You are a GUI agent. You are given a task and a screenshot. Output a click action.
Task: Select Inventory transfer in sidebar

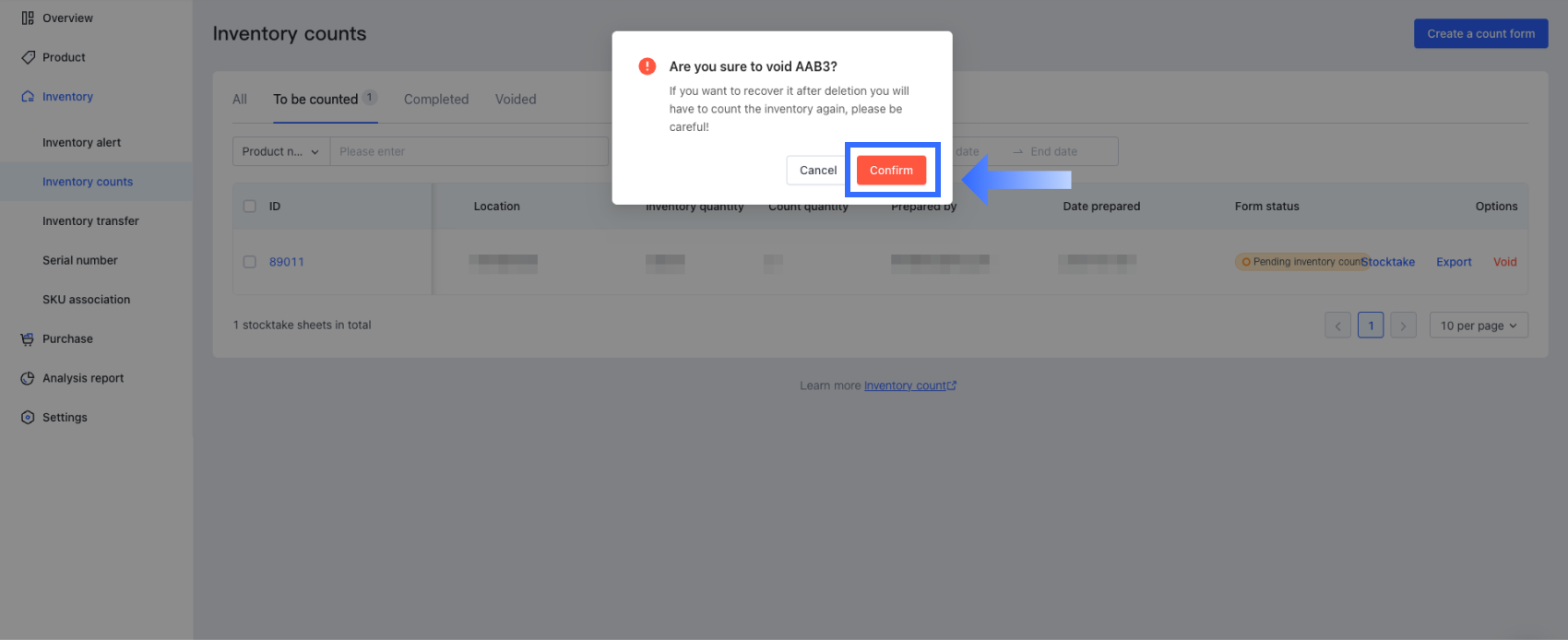coord(90,221)
